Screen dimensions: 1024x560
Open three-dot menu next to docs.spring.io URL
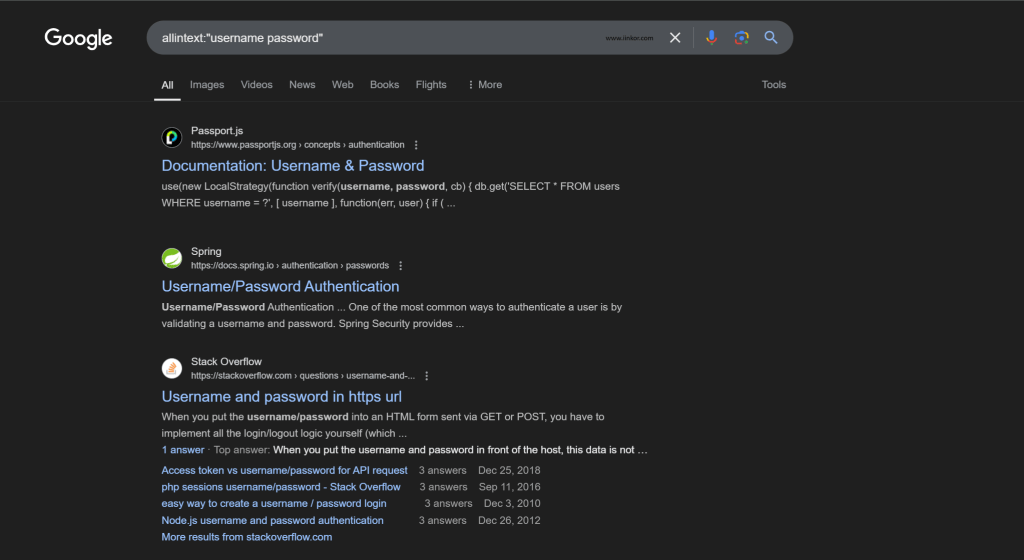coord(400,266)
